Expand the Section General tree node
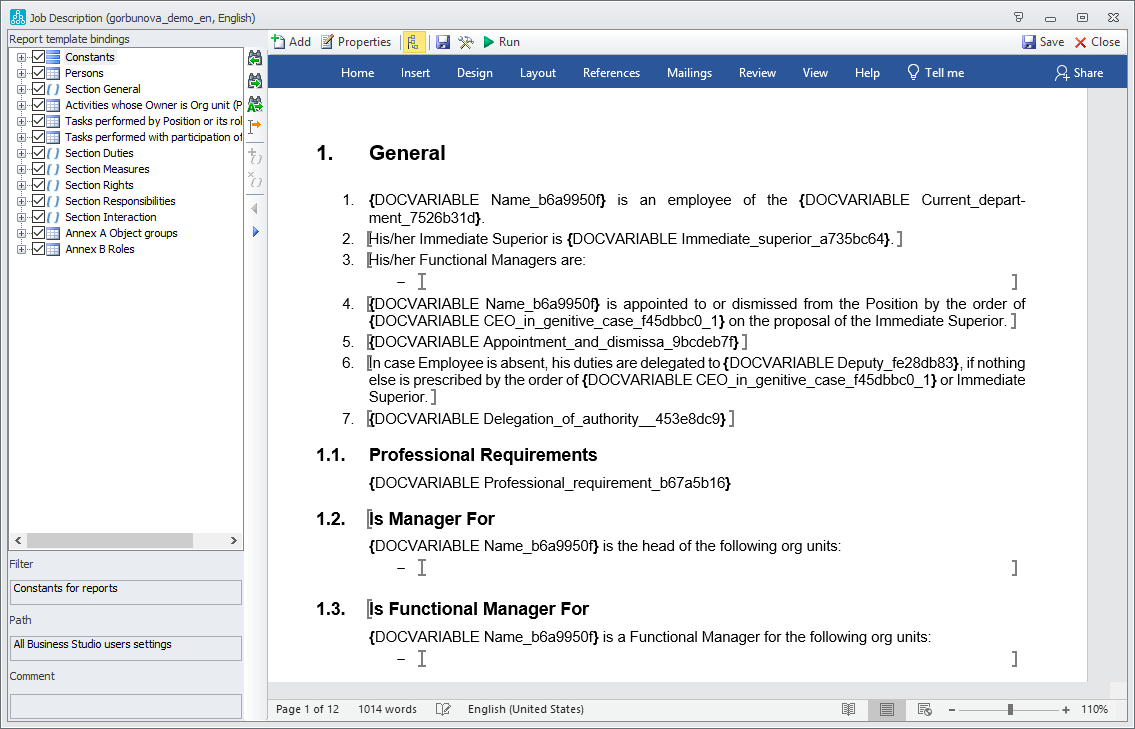This screenshot has width=1135, height=729. point(21,89)
